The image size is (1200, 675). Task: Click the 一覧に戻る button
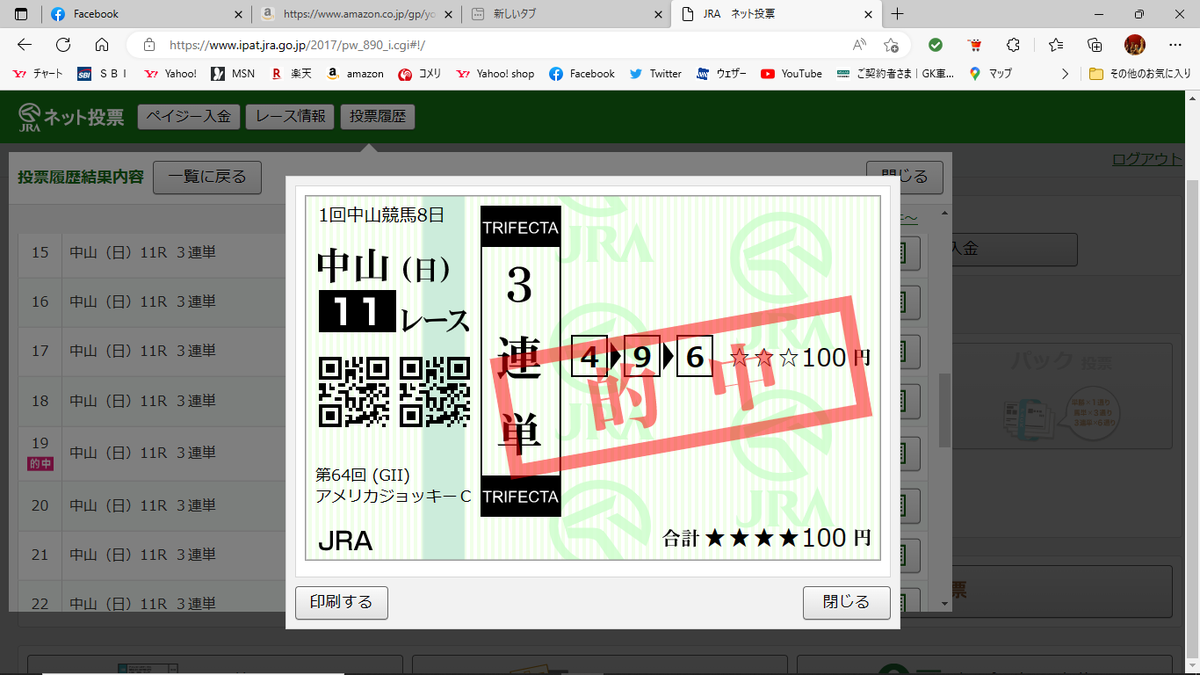coord(208,177)
